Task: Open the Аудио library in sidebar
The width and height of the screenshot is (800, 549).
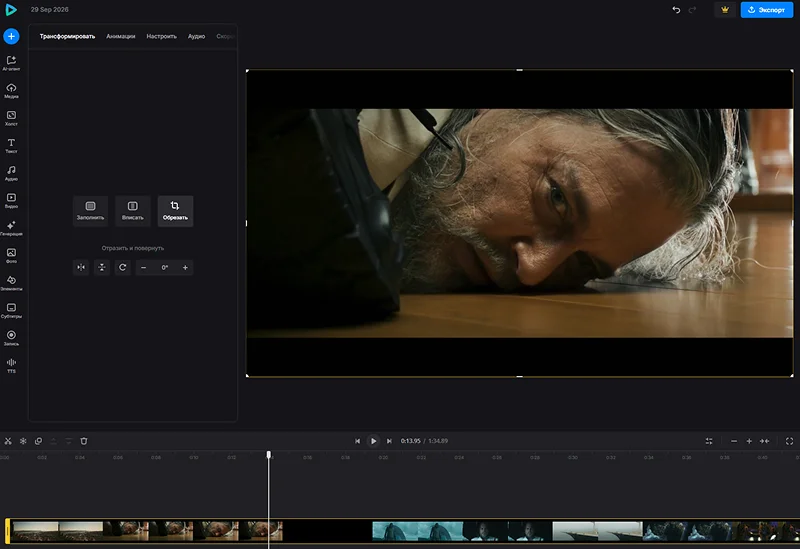Action: pyautogui.click(x=11, y=173)
